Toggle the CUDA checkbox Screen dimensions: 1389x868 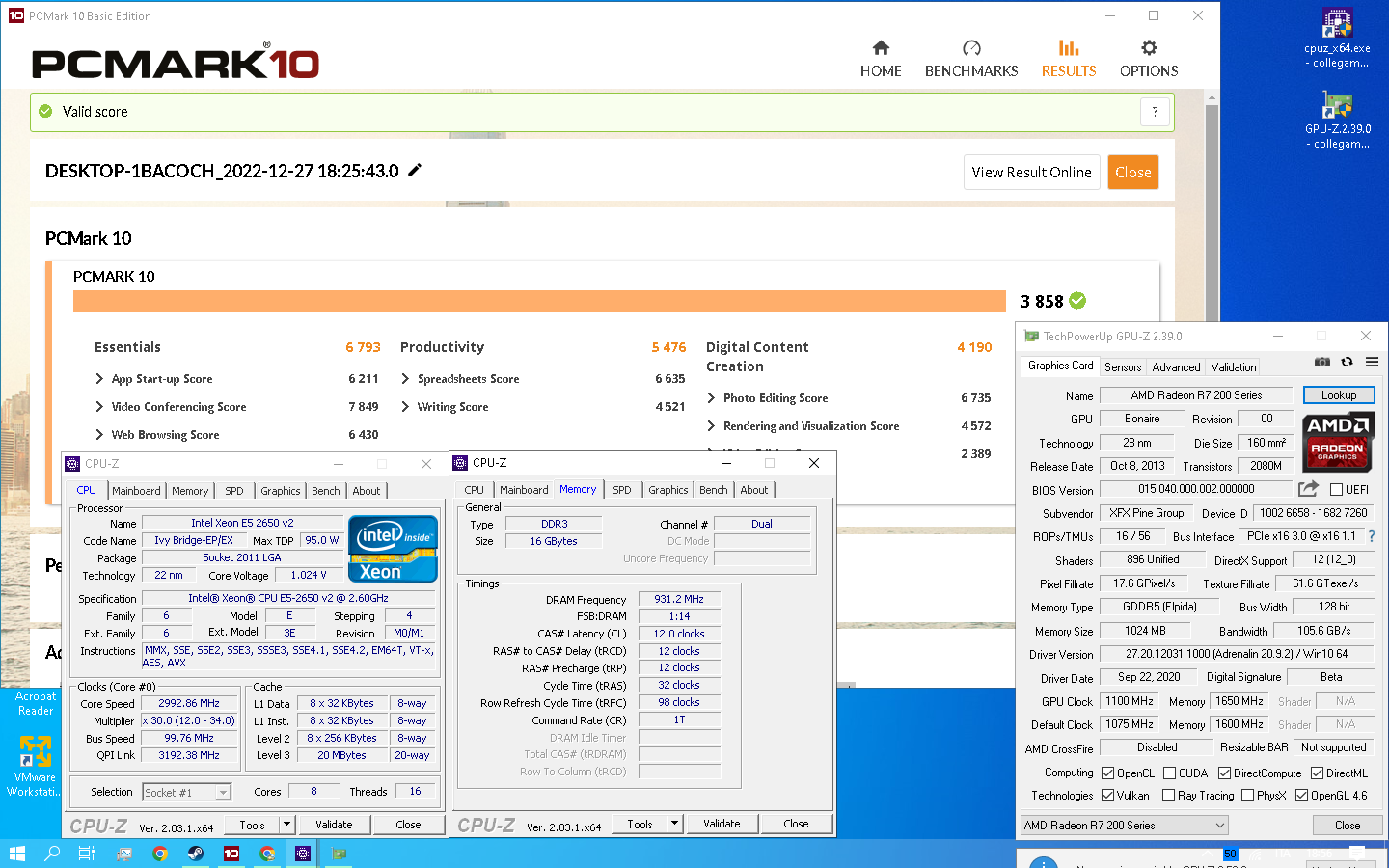[1169, 773]
